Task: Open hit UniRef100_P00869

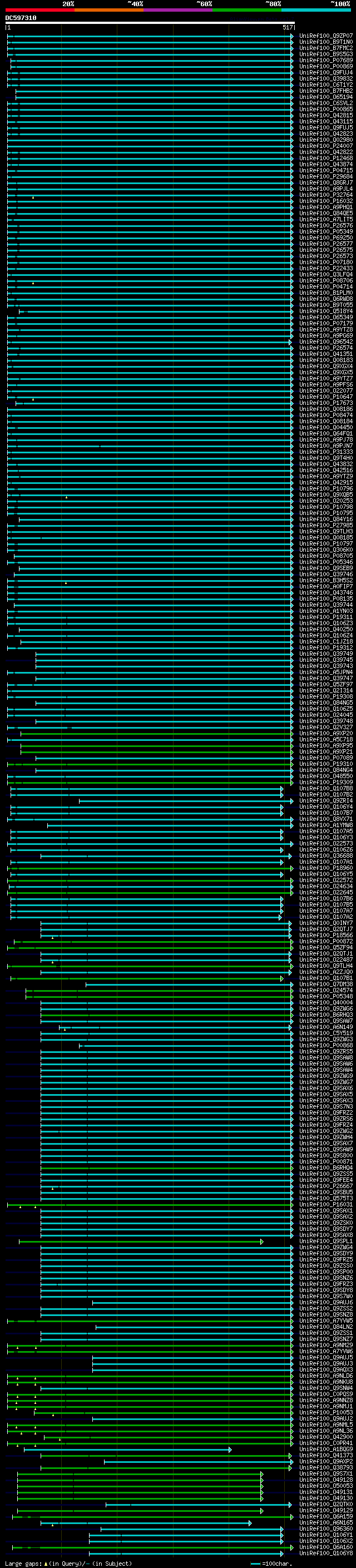Action: point(326,66)
